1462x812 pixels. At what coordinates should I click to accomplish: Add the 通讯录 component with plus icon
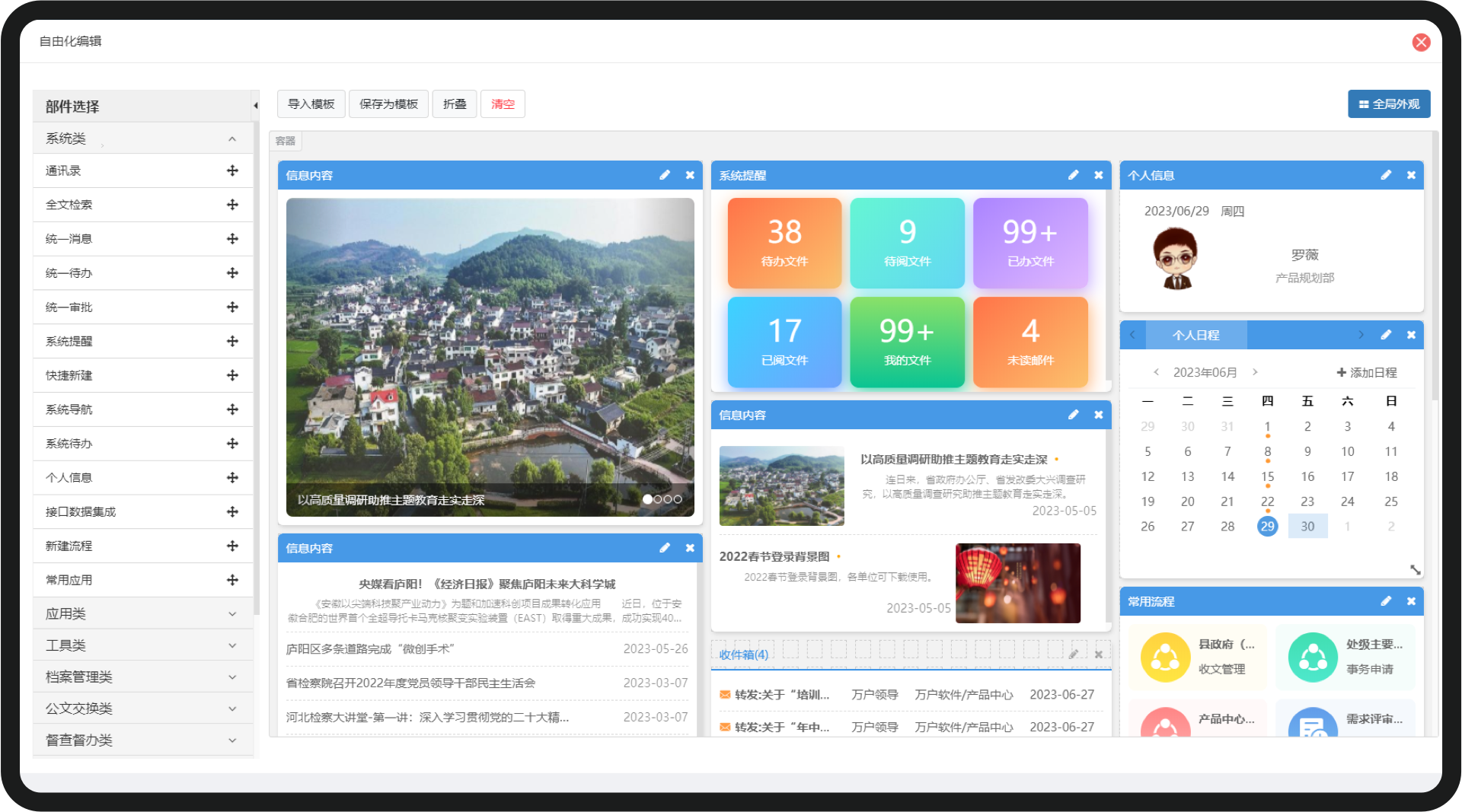pos(232,170)
